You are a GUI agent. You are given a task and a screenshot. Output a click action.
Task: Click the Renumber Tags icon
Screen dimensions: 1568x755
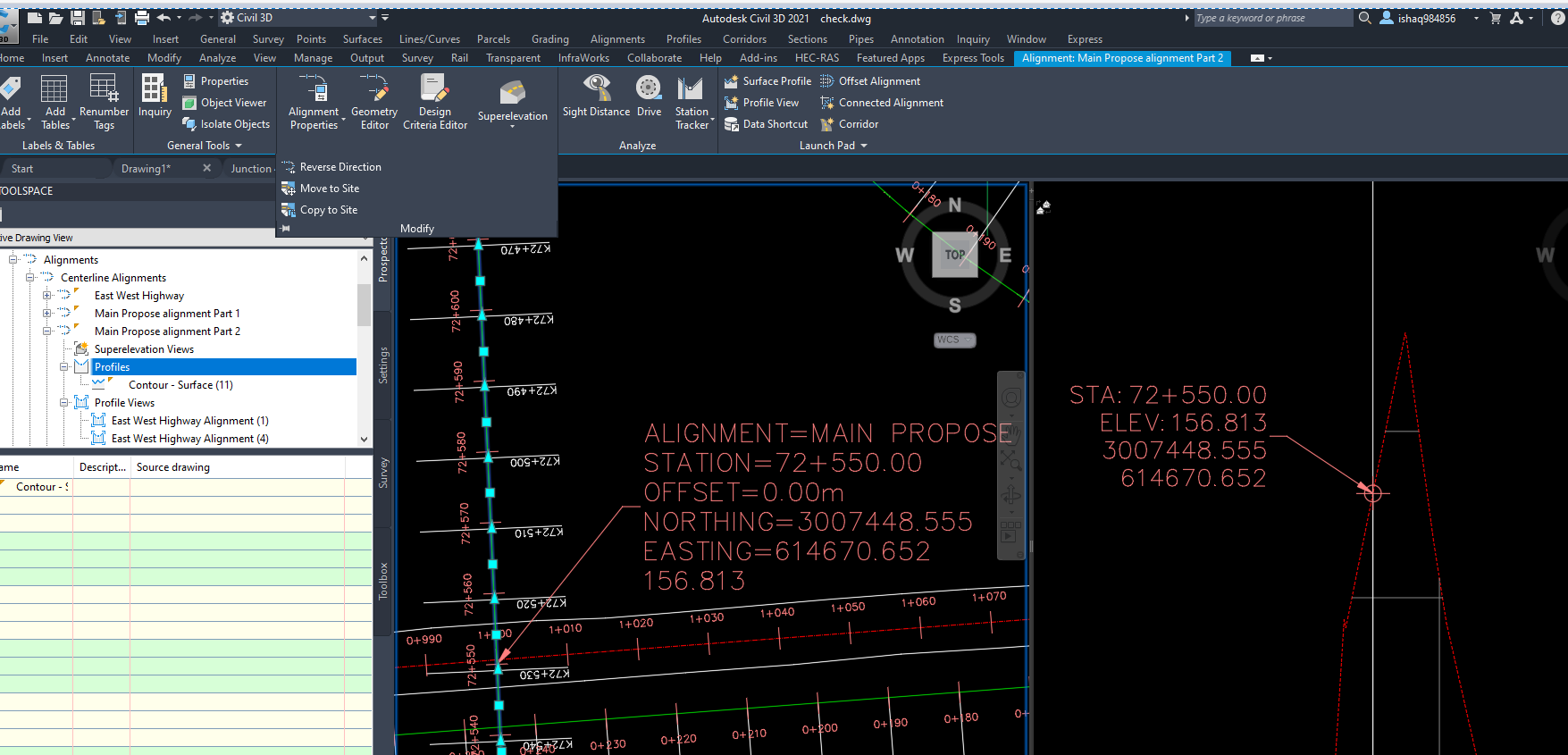[104, 102]
